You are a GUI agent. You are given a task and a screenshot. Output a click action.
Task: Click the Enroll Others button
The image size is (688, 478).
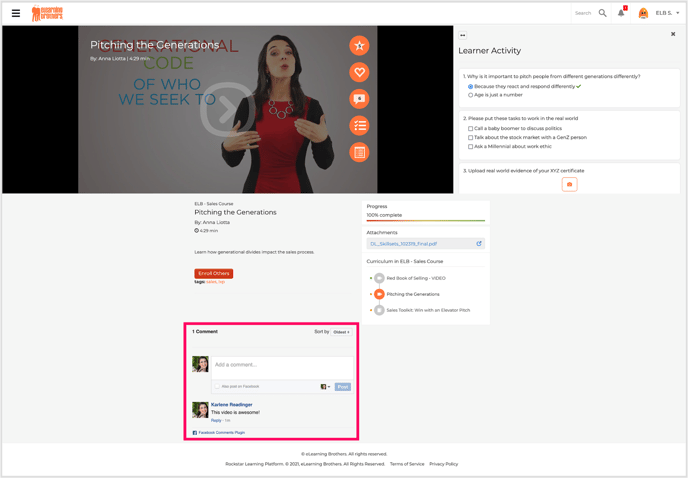213,273
